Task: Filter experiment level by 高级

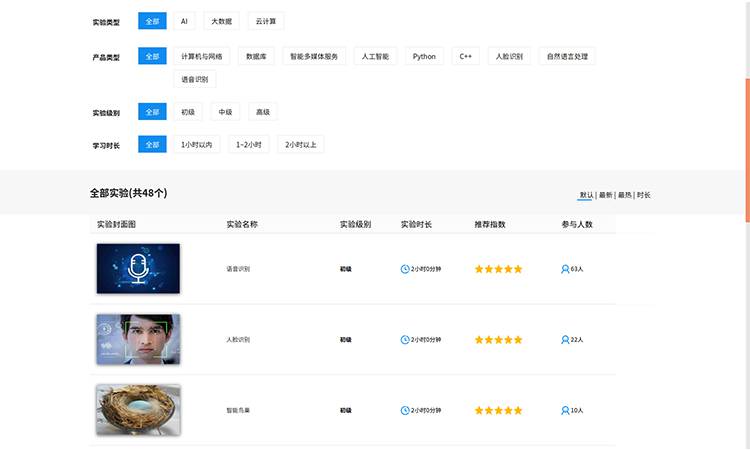Action: click(x=263, y=112)
